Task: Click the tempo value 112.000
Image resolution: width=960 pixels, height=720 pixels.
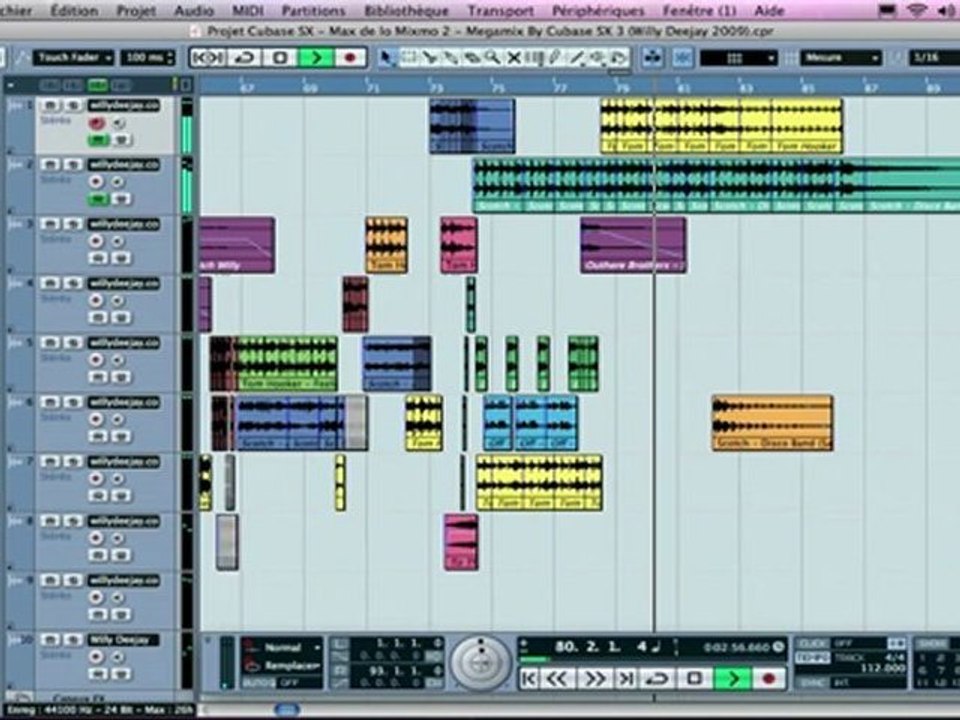Action: click(x=882, y=668)
